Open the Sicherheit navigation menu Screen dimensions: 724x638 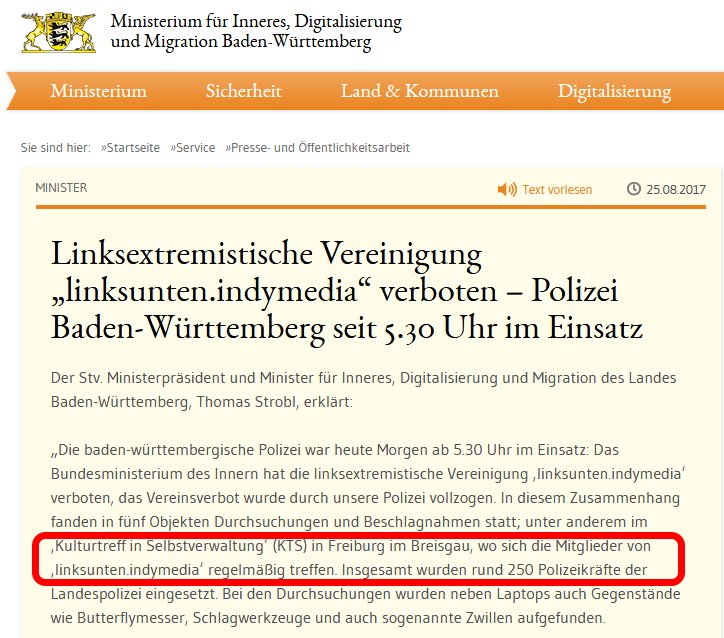pos(245,91)
